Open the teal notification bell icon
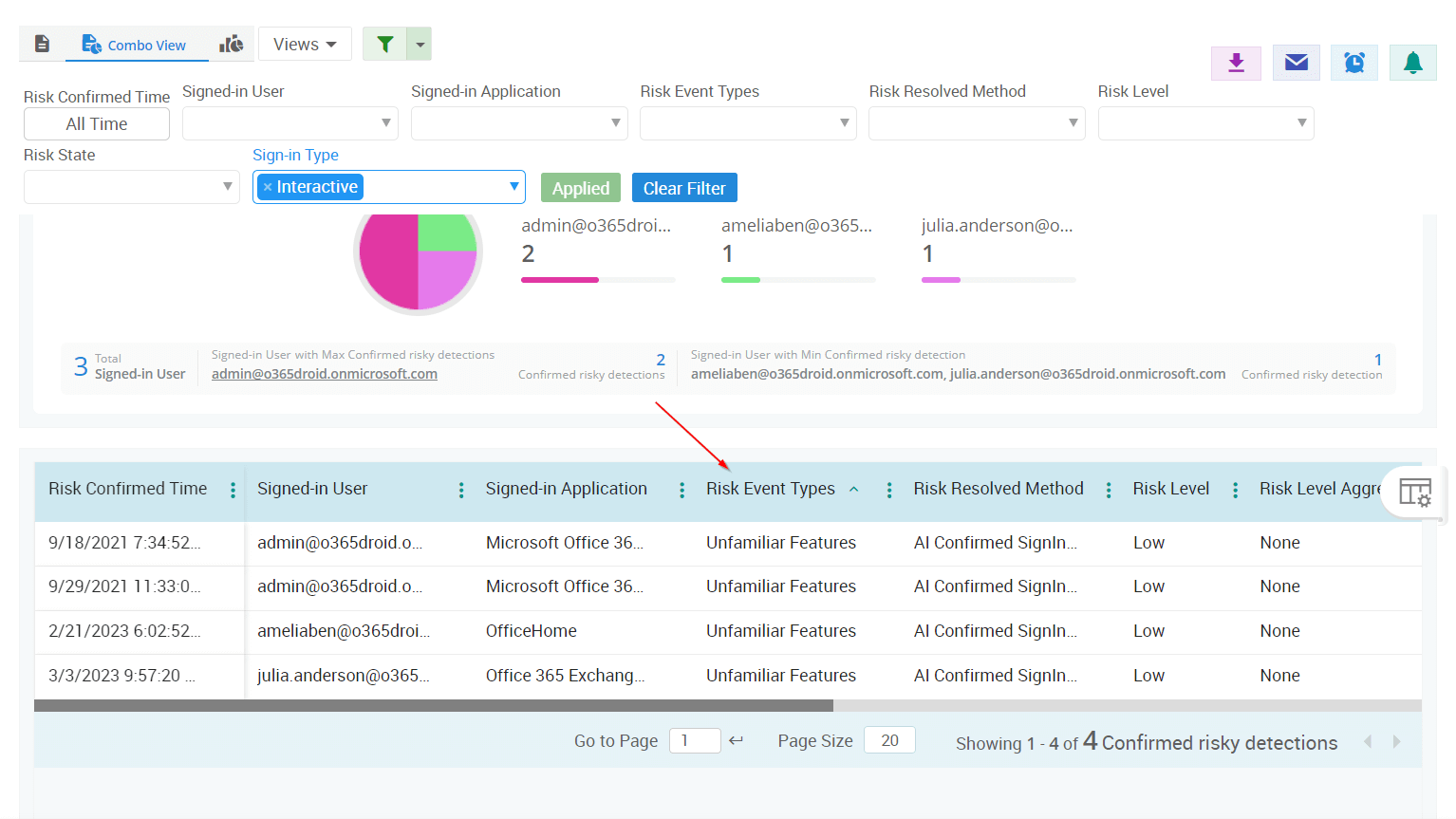1456x819 pixels. point(1412,62)
